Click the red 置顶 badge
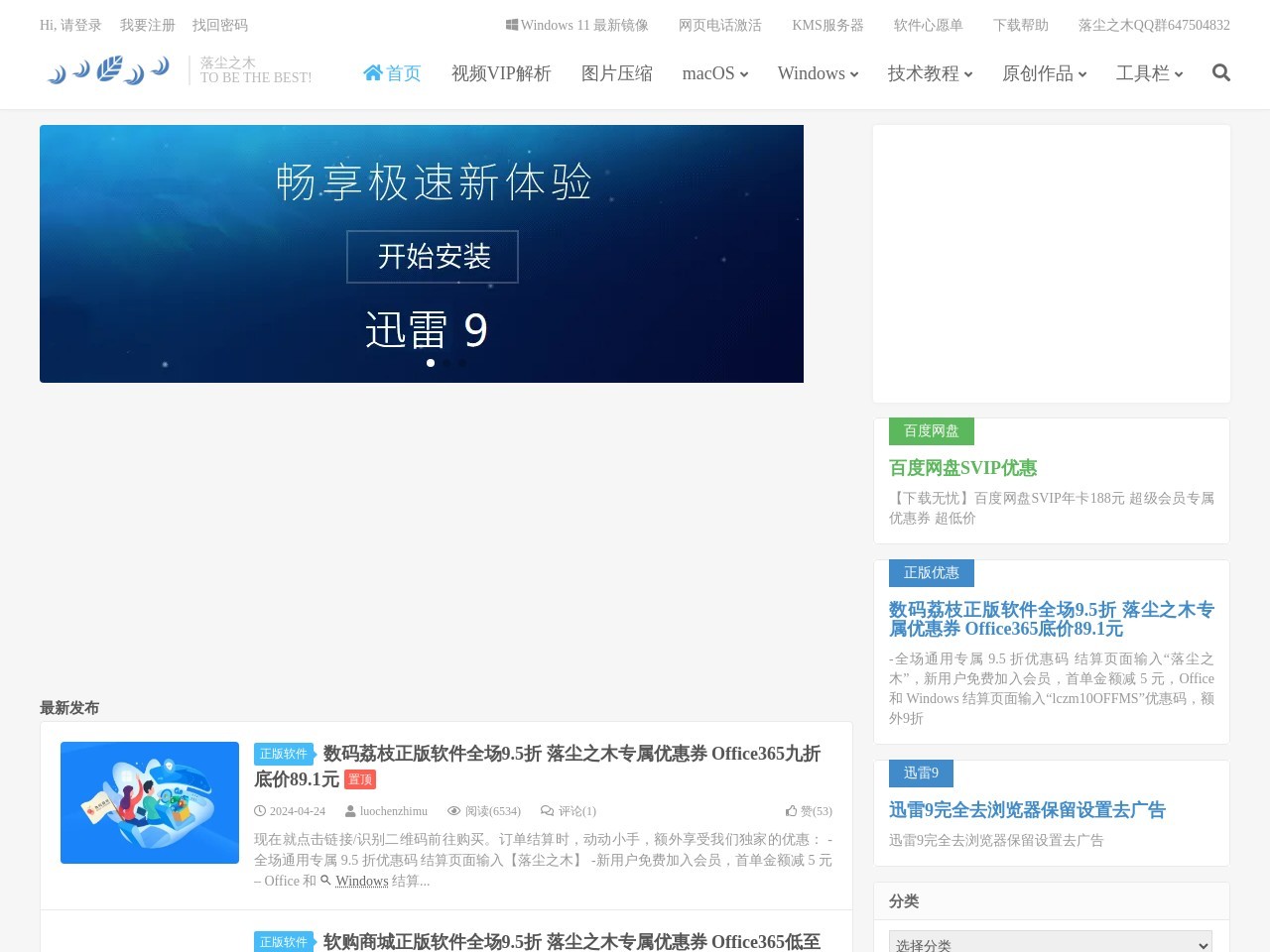 click(x=360, y=779)
